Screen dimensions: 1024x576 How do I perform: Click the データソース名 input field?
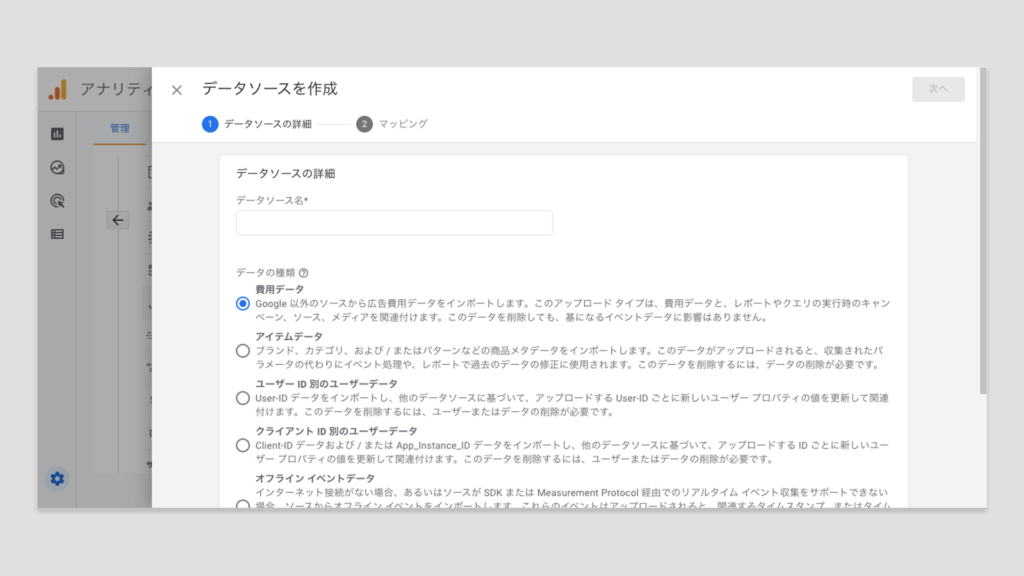coord(394,223)
